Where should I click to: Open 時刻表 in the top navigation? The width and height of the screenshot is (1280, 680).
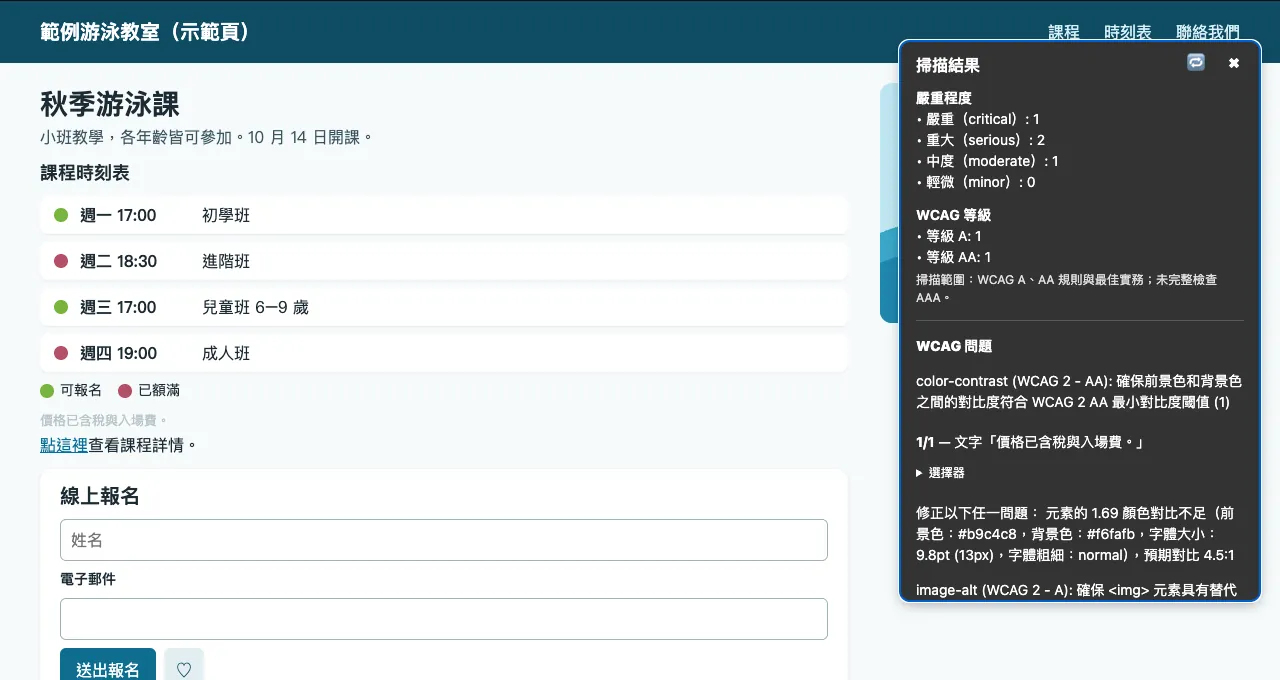click(x=1128, y=32)
